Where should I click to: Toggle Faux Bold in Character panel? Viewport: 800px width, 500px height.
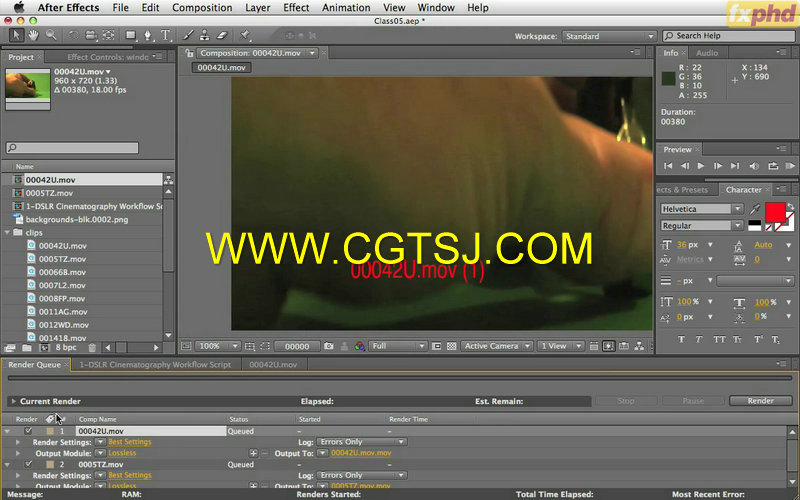click(681, 339)
